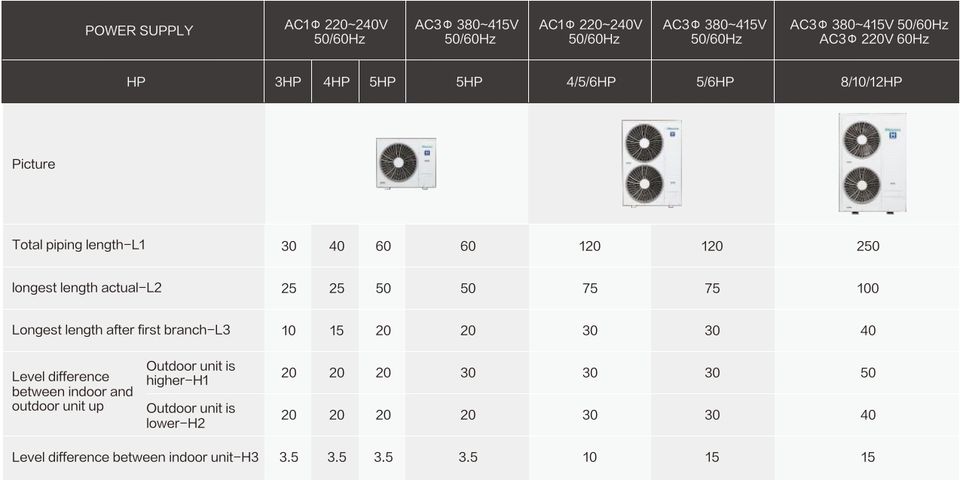Click the Total piping length-L1 row label
The width and height of the screenshot is (960, 480).
[x=79, y=245]
